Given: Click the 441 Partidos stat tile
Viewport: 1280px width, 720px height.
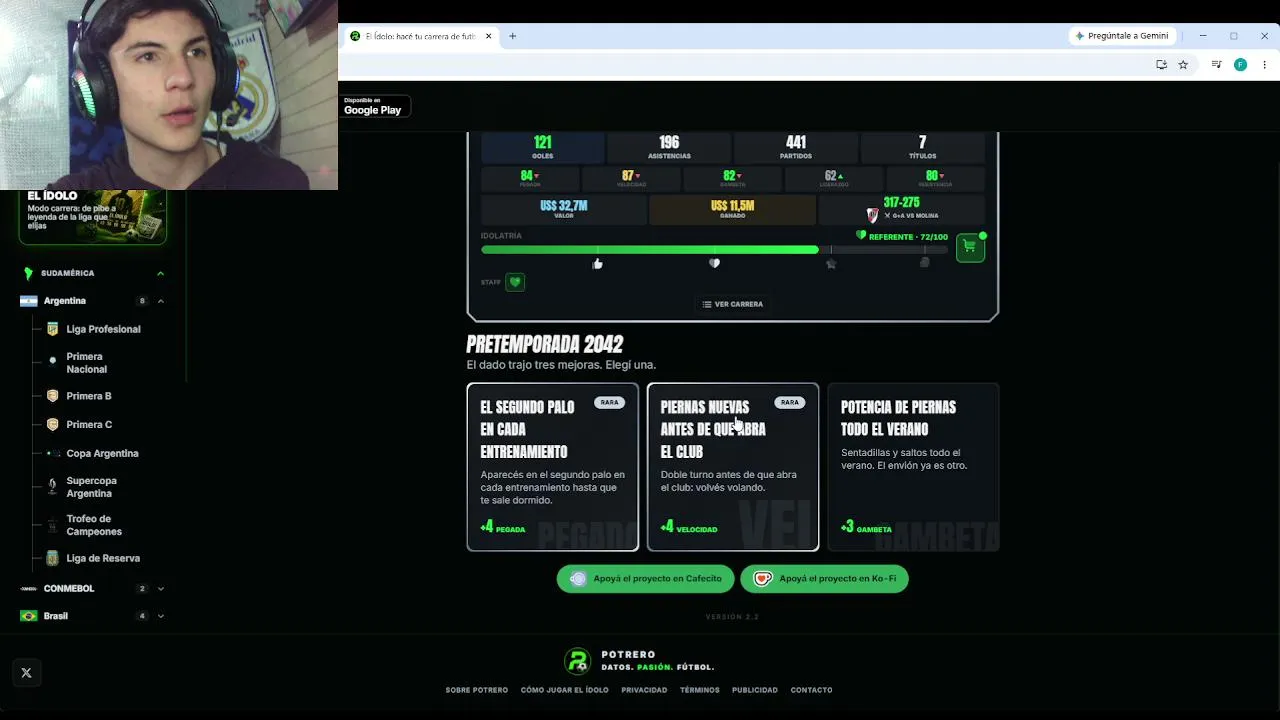Looking at the screenshot, I should pyautogui.click(x=796, y=147).
